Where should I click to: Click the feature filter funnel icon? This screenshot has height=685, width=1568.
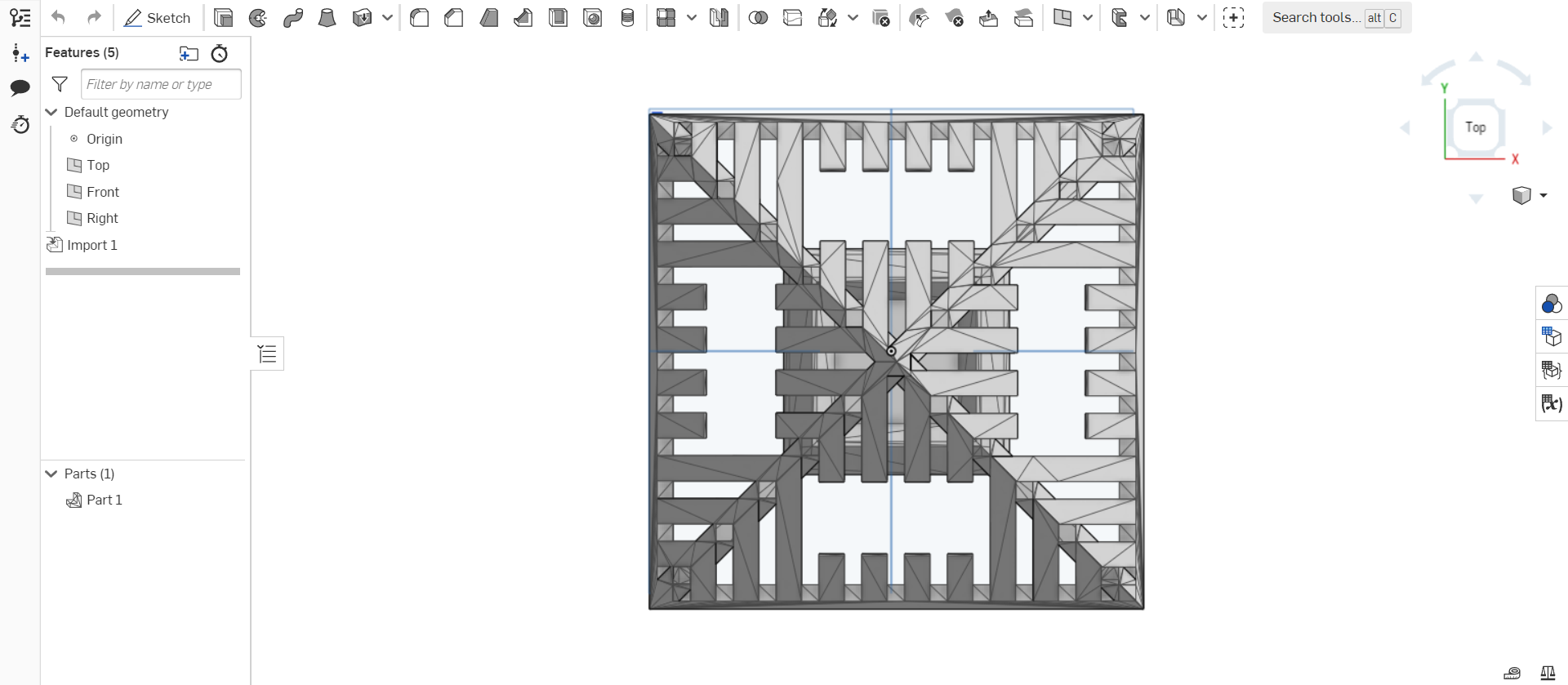tap(60, 84)
